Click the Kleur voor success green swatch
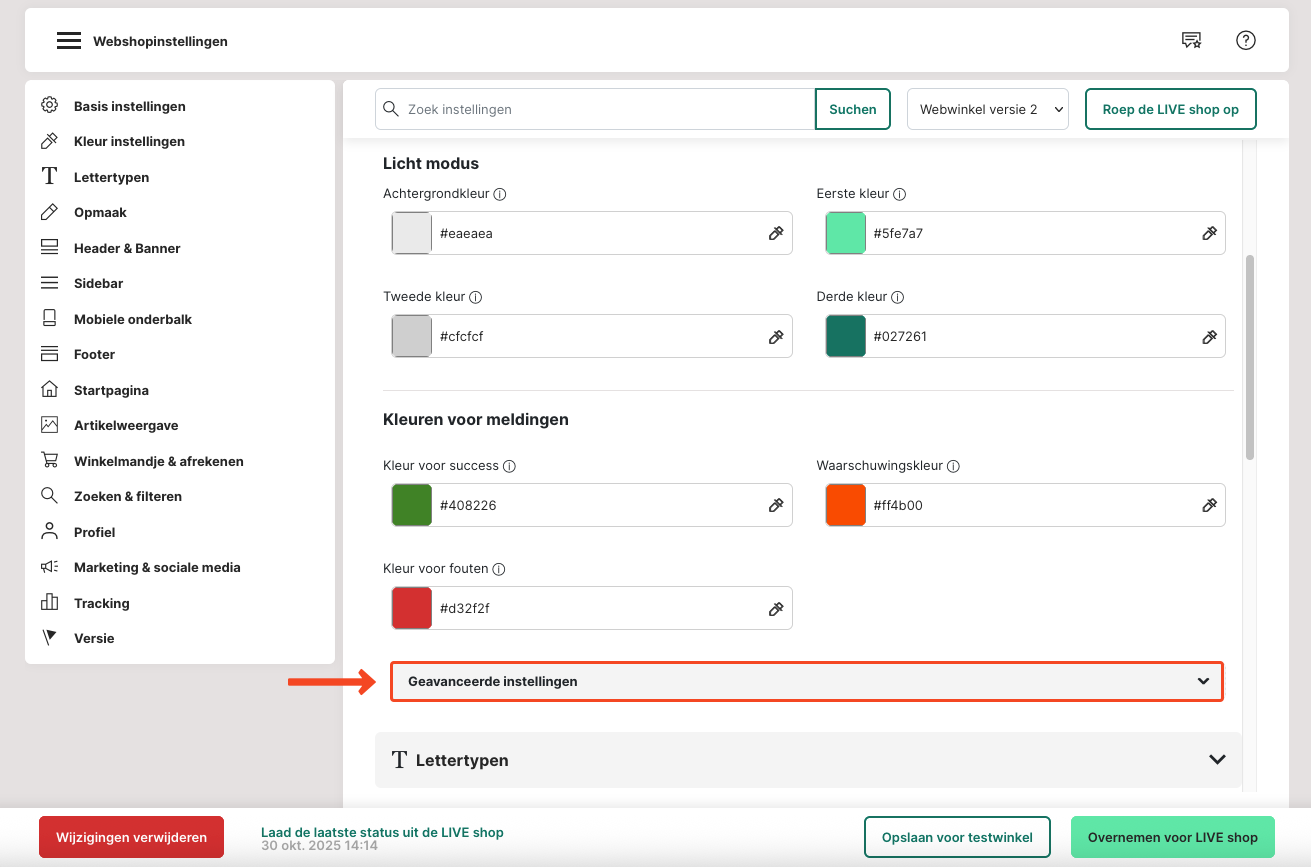The image size is (1311, 867). [x=411, y=505]
